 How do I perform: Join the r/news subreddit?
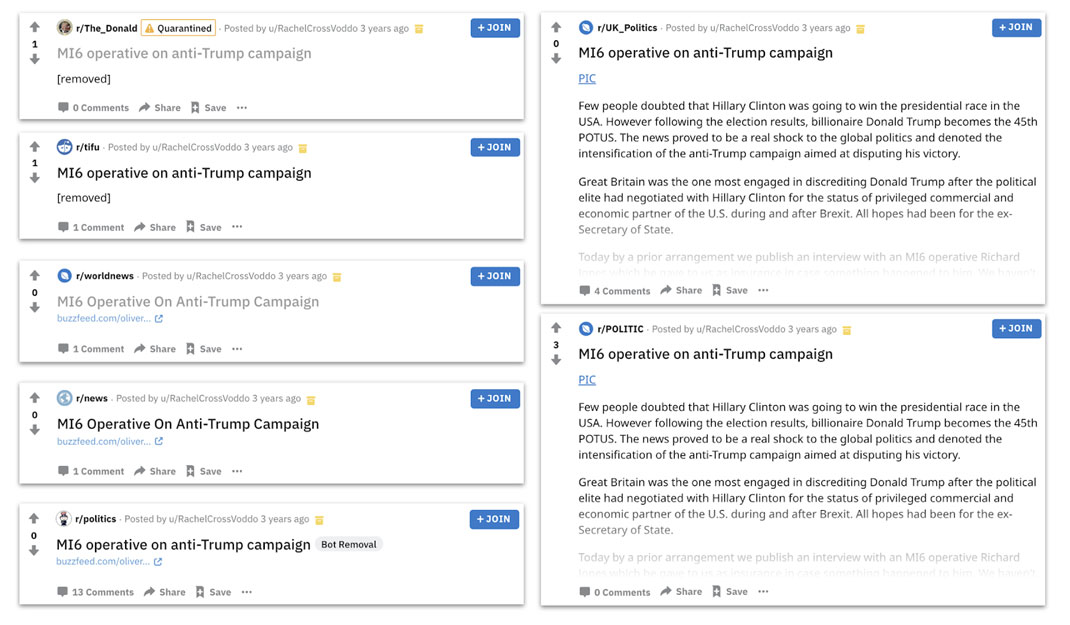[495, 398]
